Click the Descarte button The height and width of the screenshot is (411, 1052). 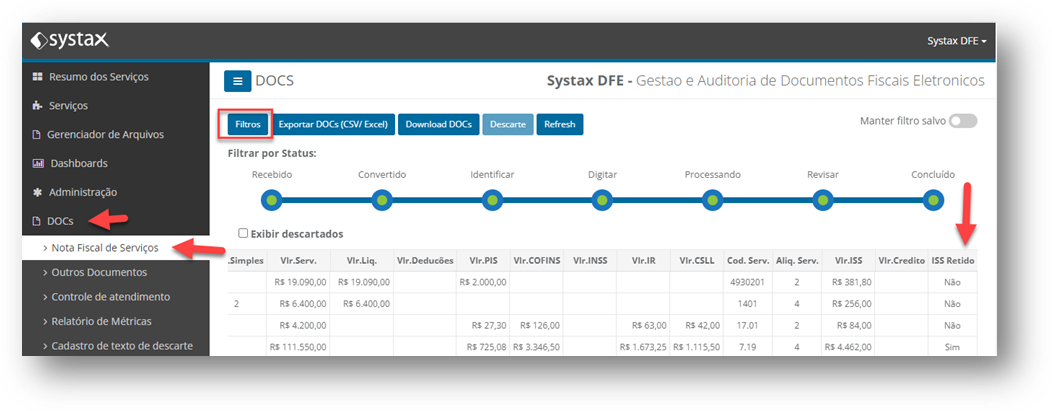[508, 124]
